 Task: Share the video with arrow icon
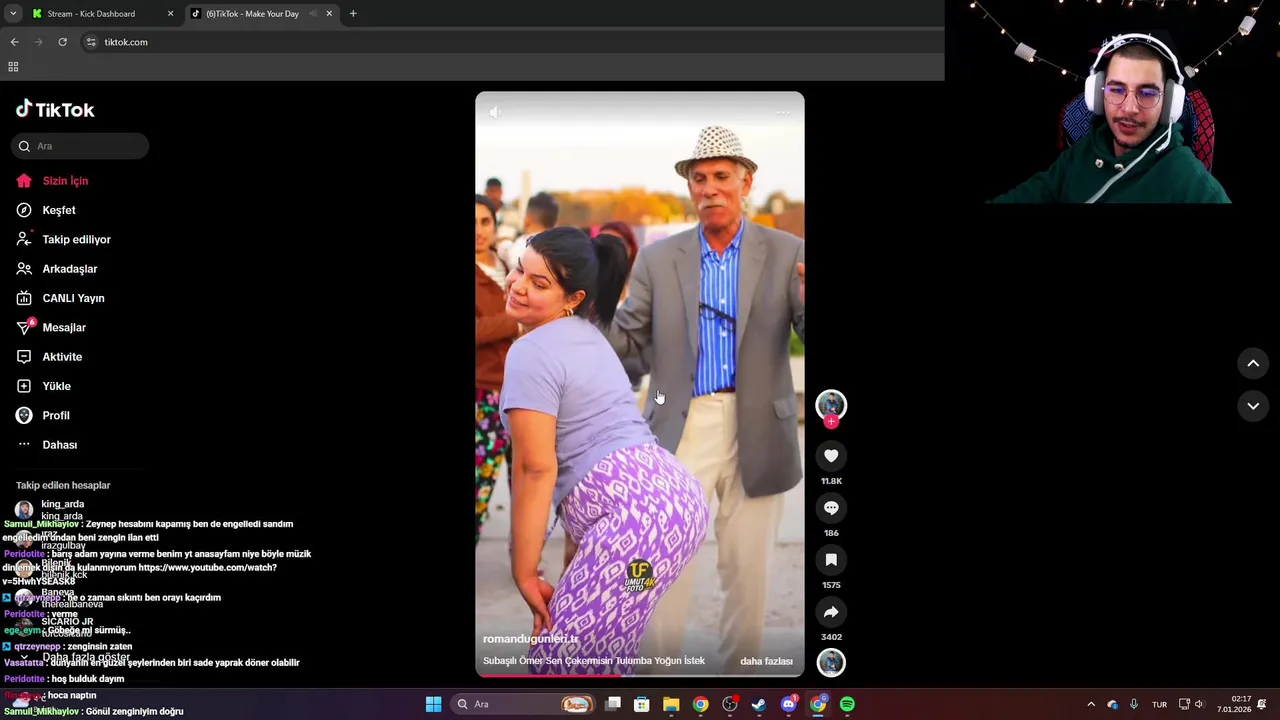click(x=831, y=612)
